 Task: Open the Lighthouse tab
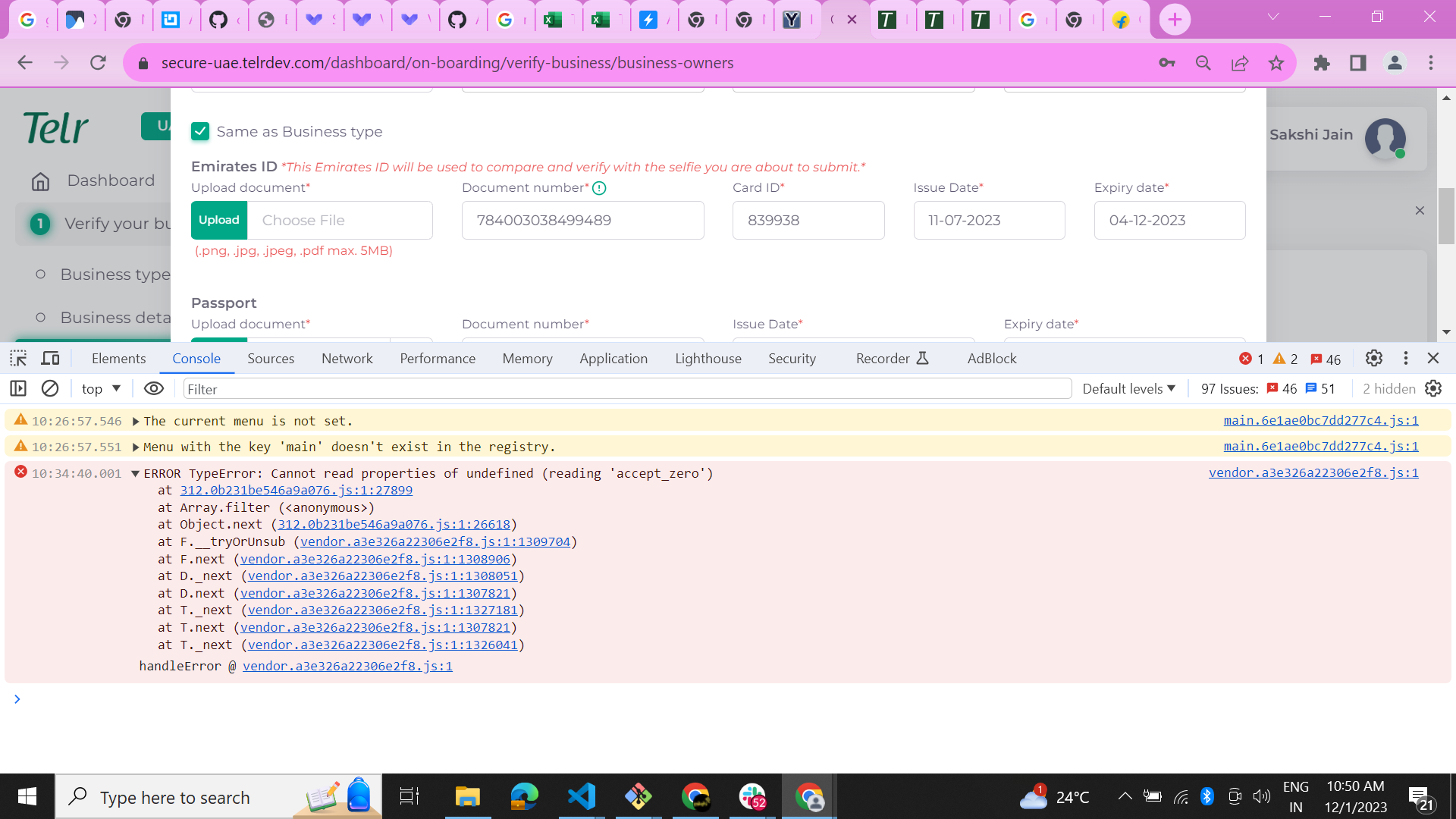(x=708, y=358)
